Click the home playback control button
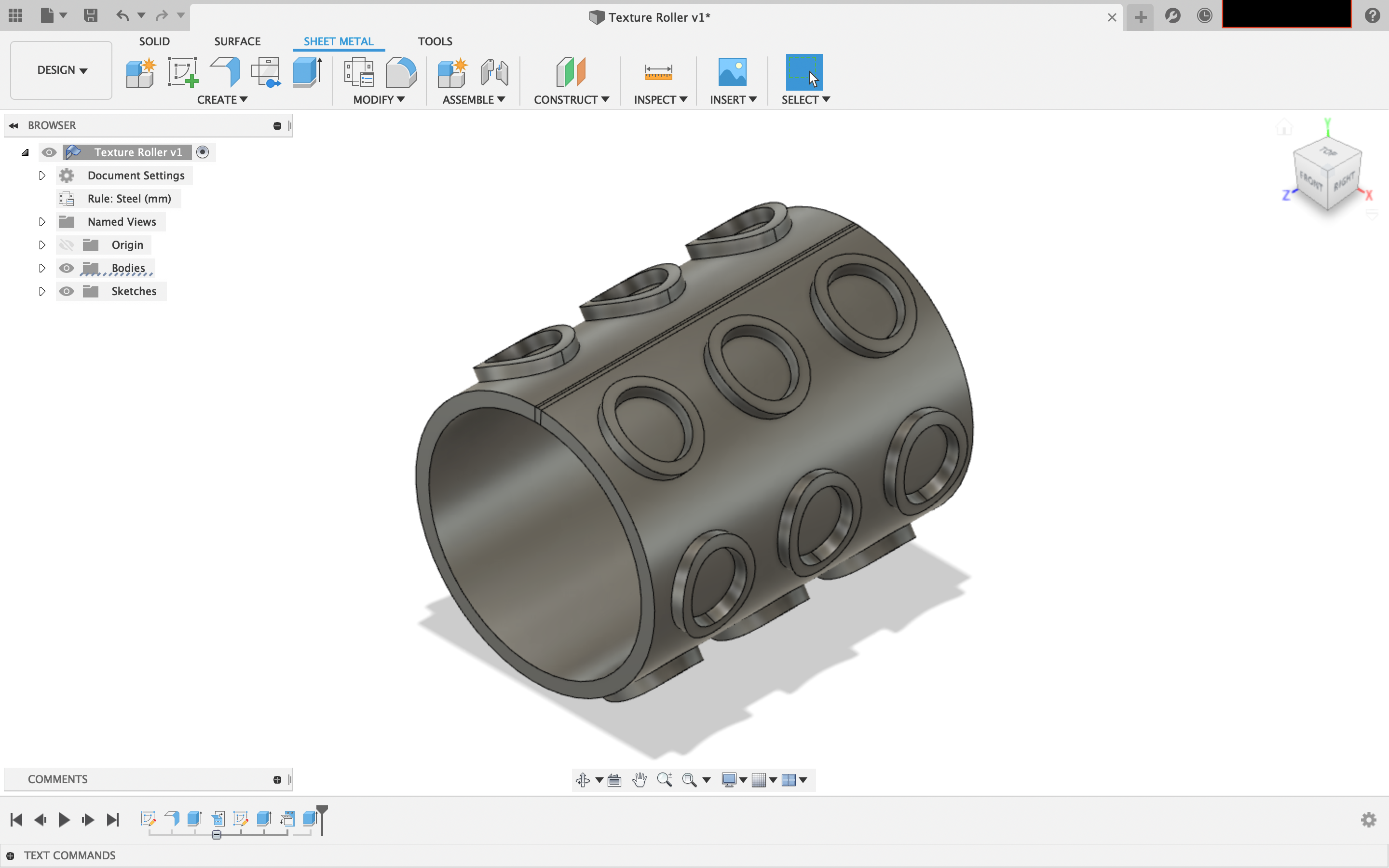1389x868 pixels. [x=16, y=819]
